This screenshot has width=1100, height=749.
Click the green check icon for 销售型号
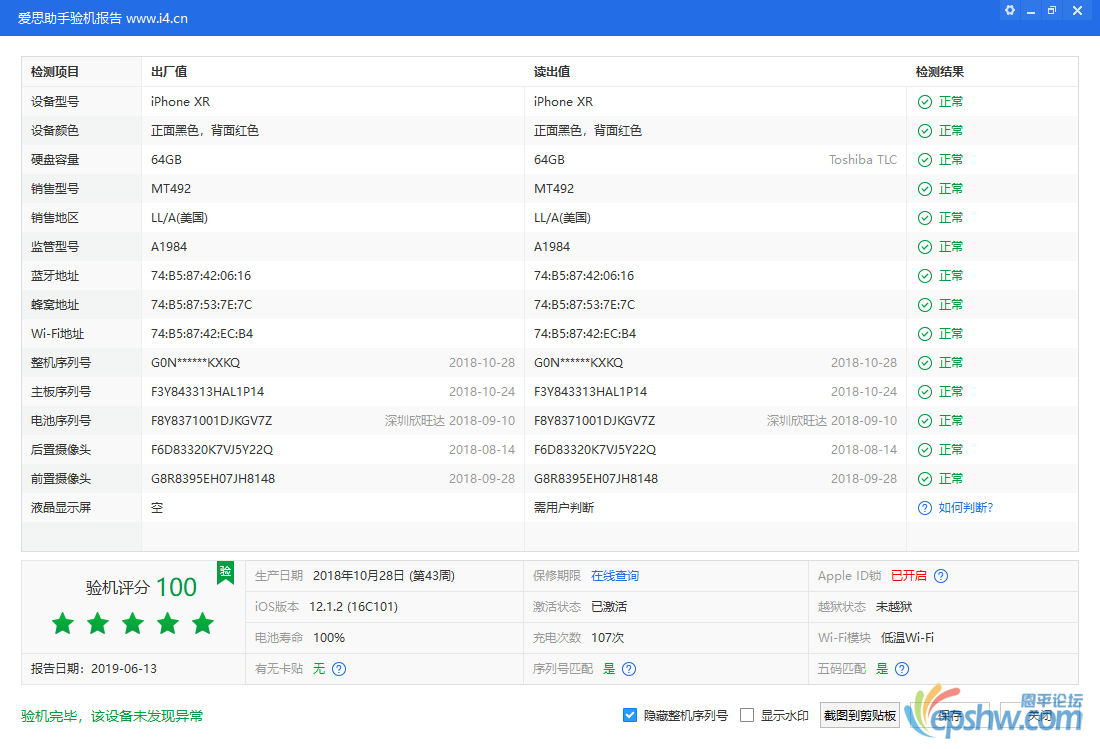[925, 189]
